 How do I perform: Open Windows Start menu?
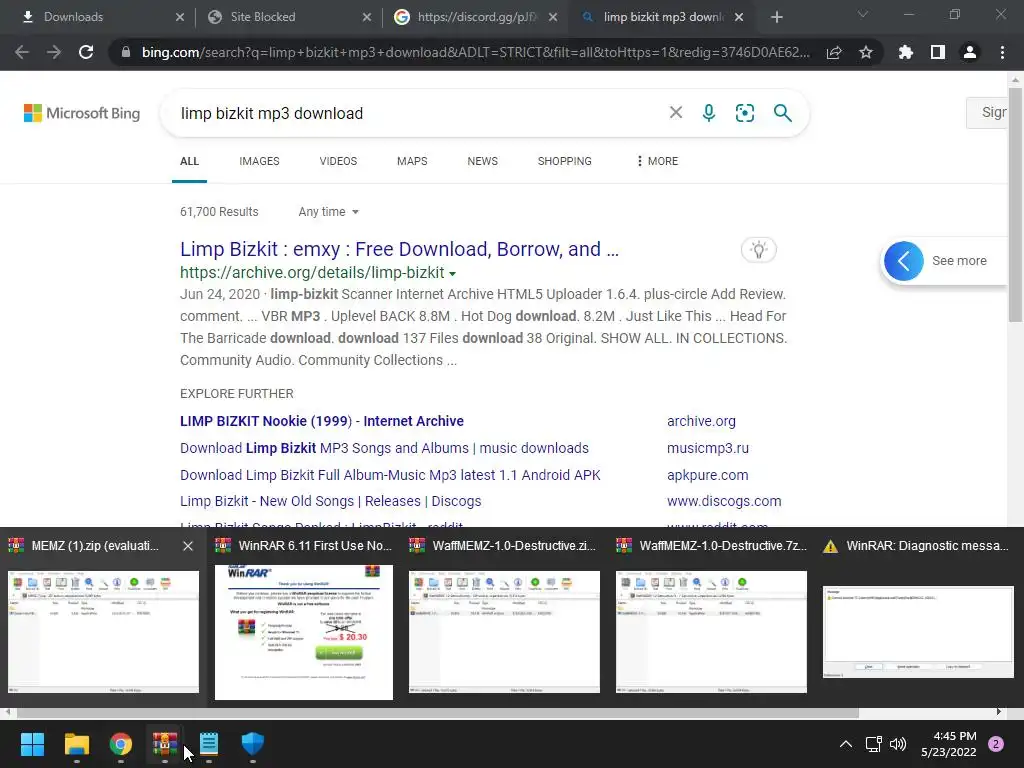(x=32, y=744)
